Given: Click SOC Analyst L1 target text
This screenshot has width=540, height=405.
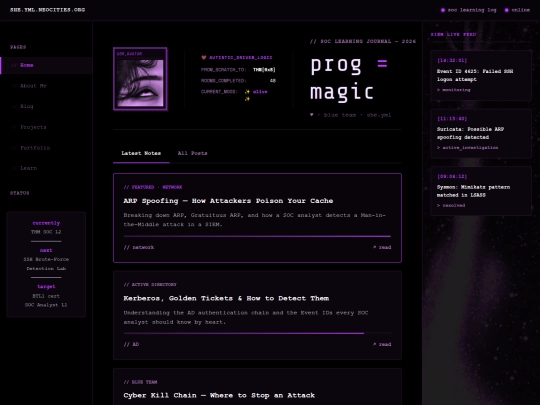Looking at the screenshot, I should click(x=46, y=305).
